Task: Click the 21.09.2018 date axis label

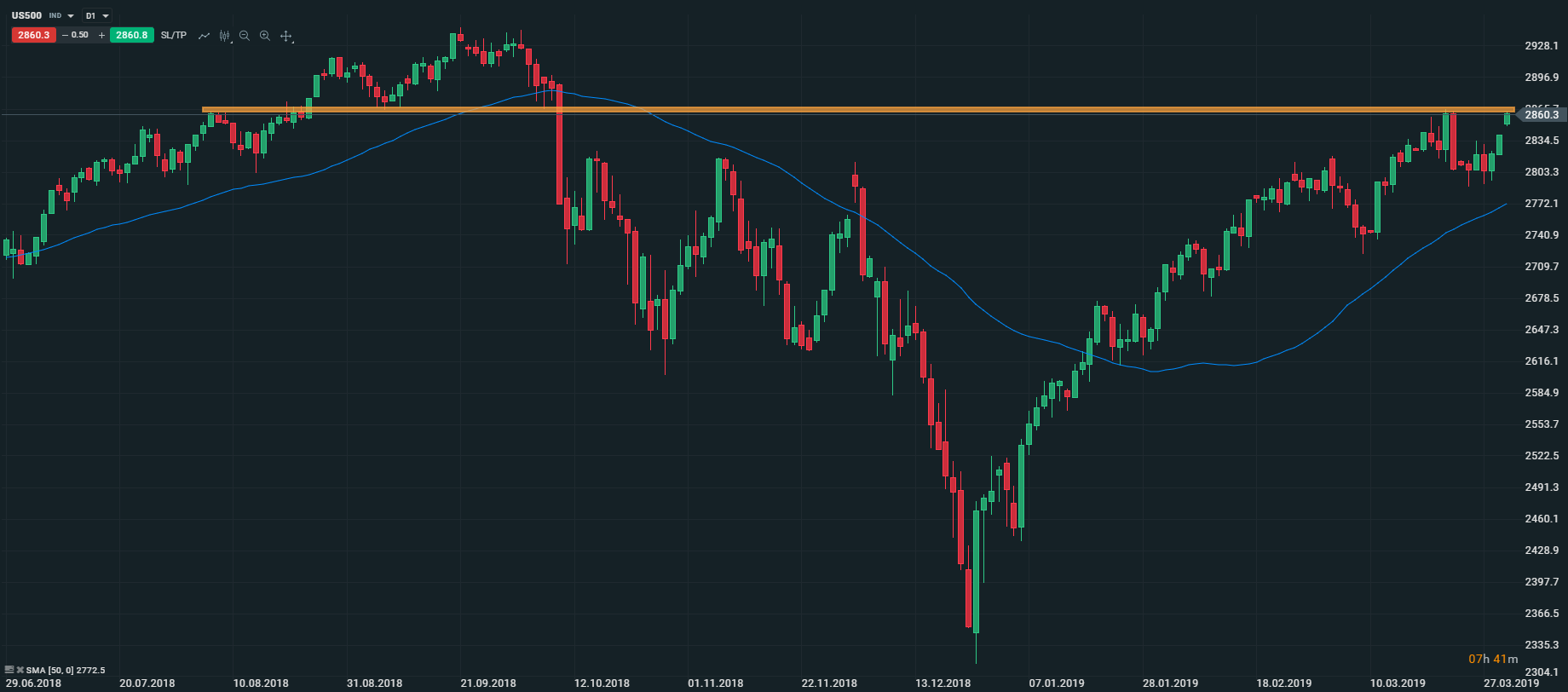Action: coord(488,683)
